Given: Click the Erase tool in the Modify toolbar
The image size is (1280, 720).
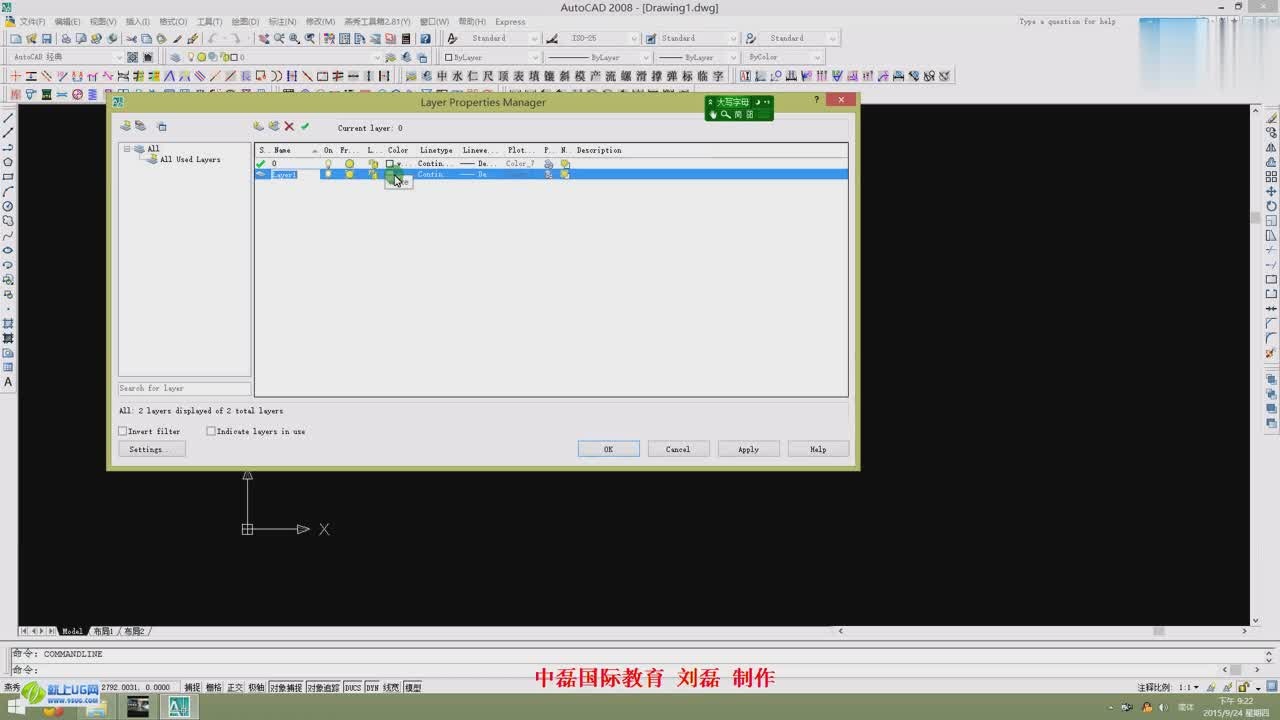Looking at the screenshot, I should (1271, 118).
